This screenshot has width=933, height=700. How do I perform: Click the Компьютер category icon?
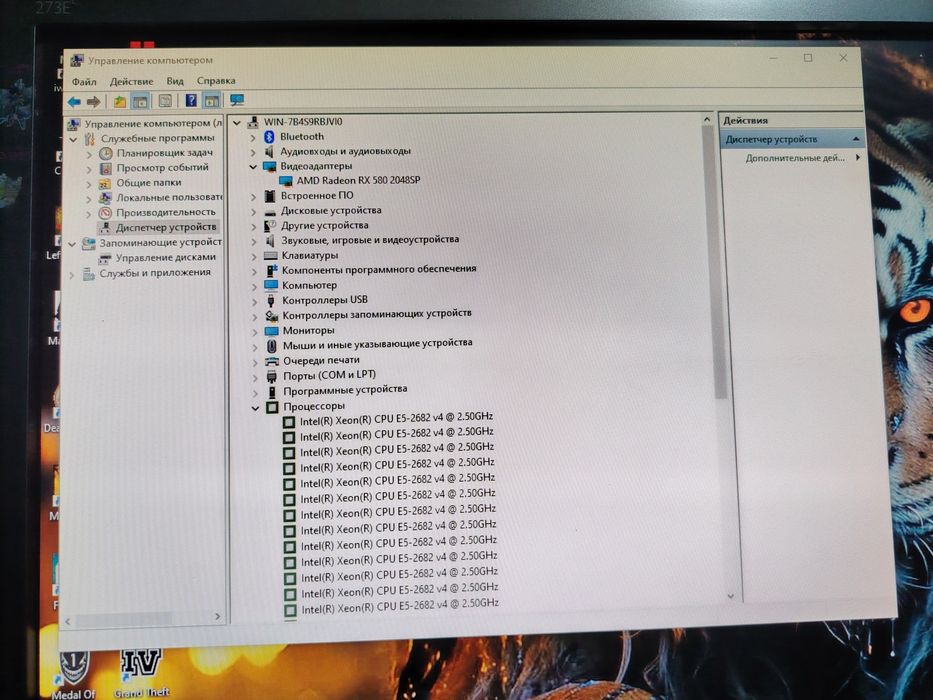click(271, 286)
